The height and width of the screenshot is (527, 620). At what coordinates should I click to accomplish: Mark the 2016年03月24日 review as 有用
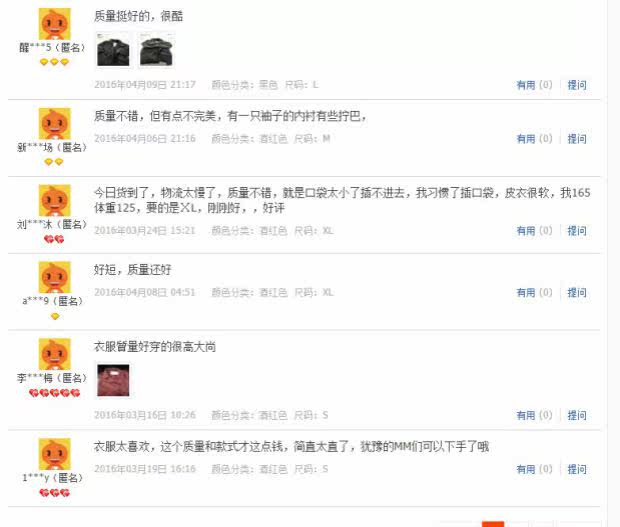coord(534,230)
